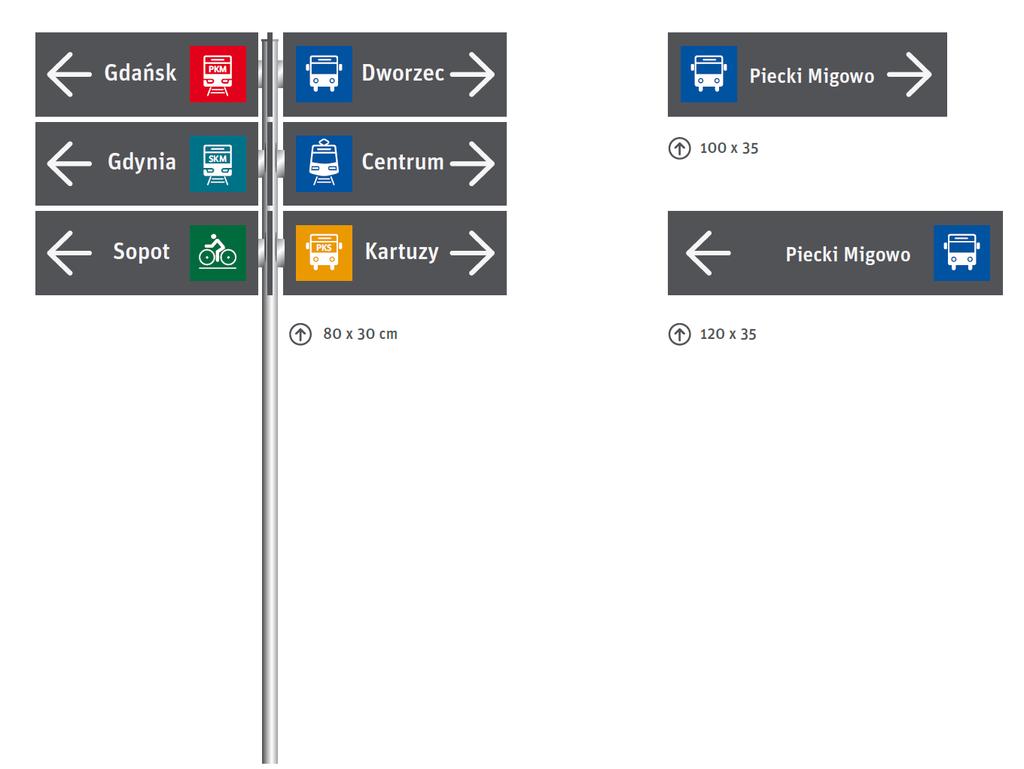Click the green bicycle icon
The height and width of the screenshot is (769, 1024).
point(217,252)
